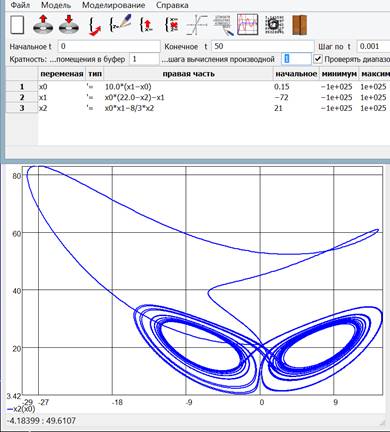The image size is (390, 432).
Task: Click the 'Начальное t' input field
Action: pyautogui.click(x=109, y=46)
